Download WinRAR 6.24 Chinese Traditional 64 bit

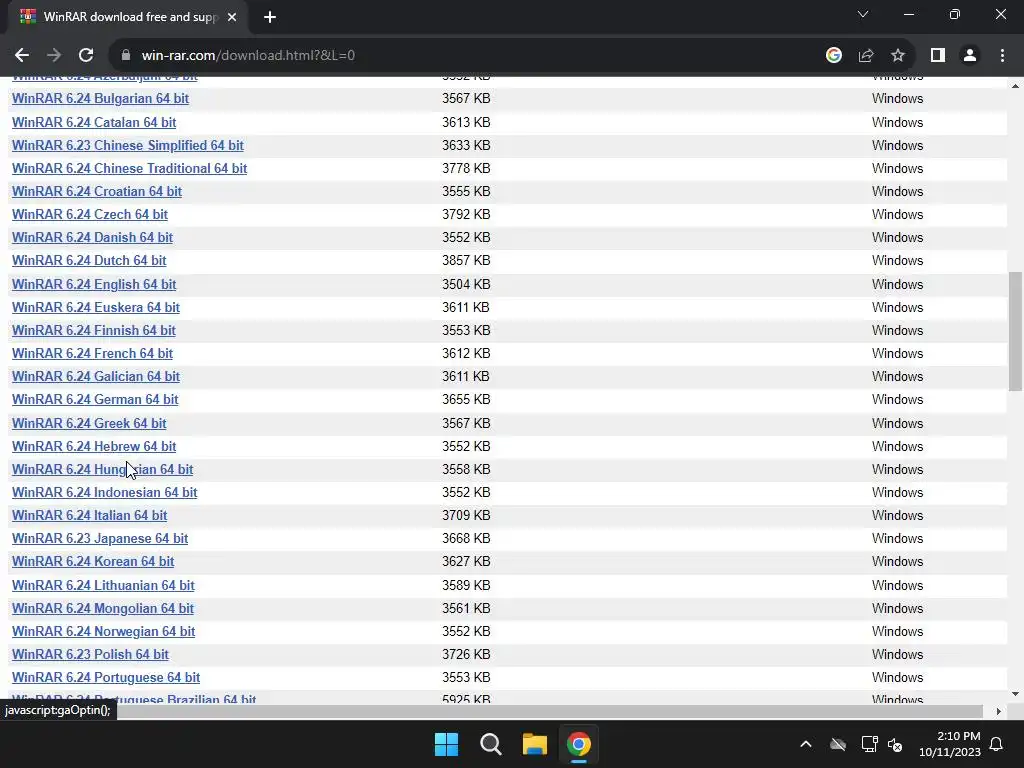click(x=129, y=168)
